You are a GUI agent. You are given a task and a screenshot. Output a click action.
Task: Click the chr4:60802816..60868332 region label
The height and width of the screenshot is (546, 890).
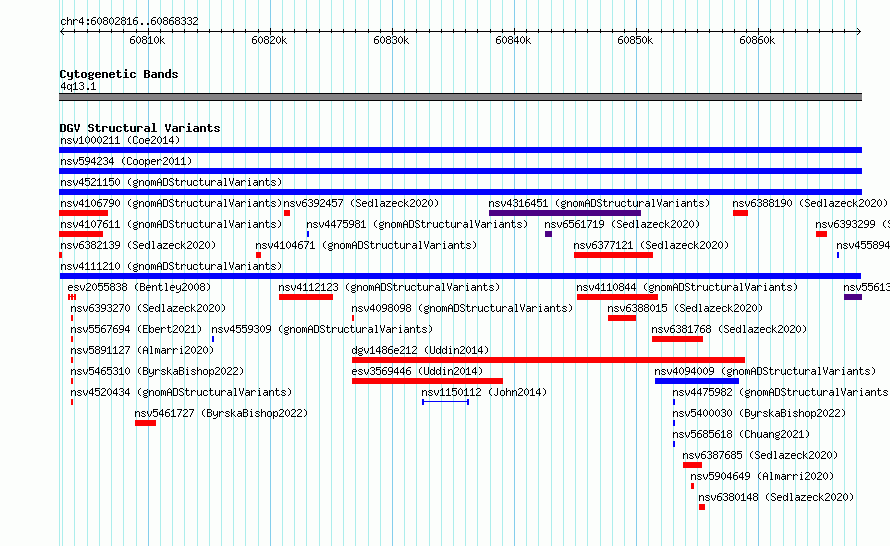129,21
